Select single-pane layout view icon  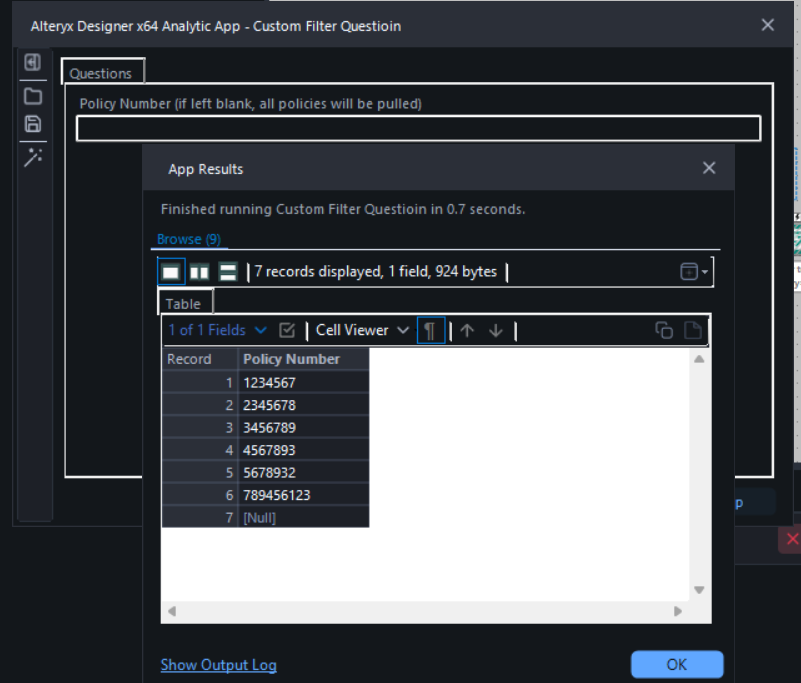point(171,272)
